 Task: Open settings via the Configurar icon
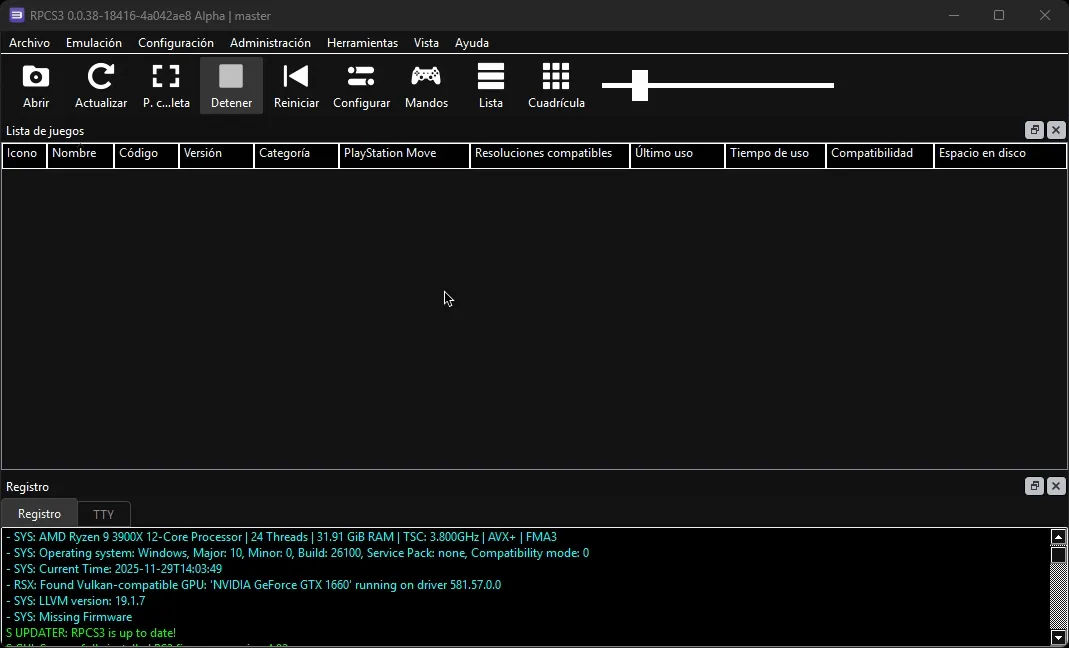[x=361, y=85]
